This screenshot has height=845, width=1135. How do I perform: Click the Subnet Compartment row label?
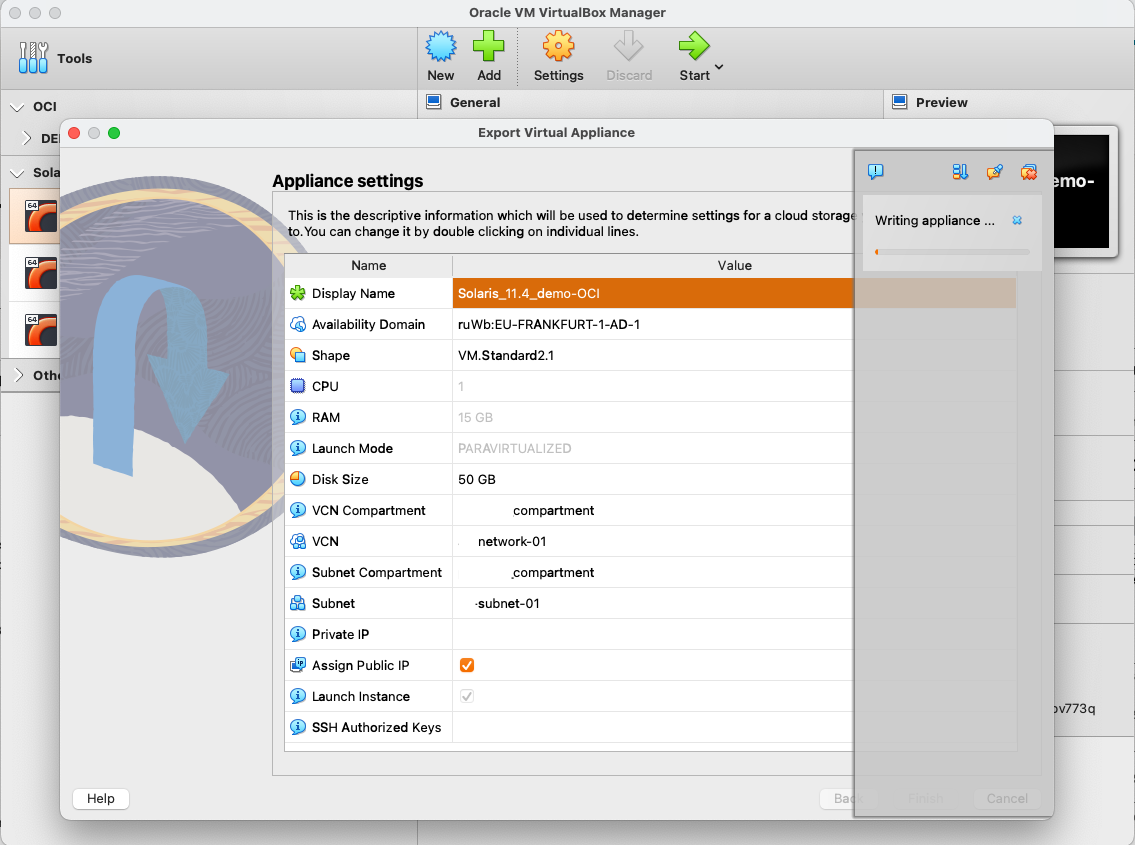376,572
